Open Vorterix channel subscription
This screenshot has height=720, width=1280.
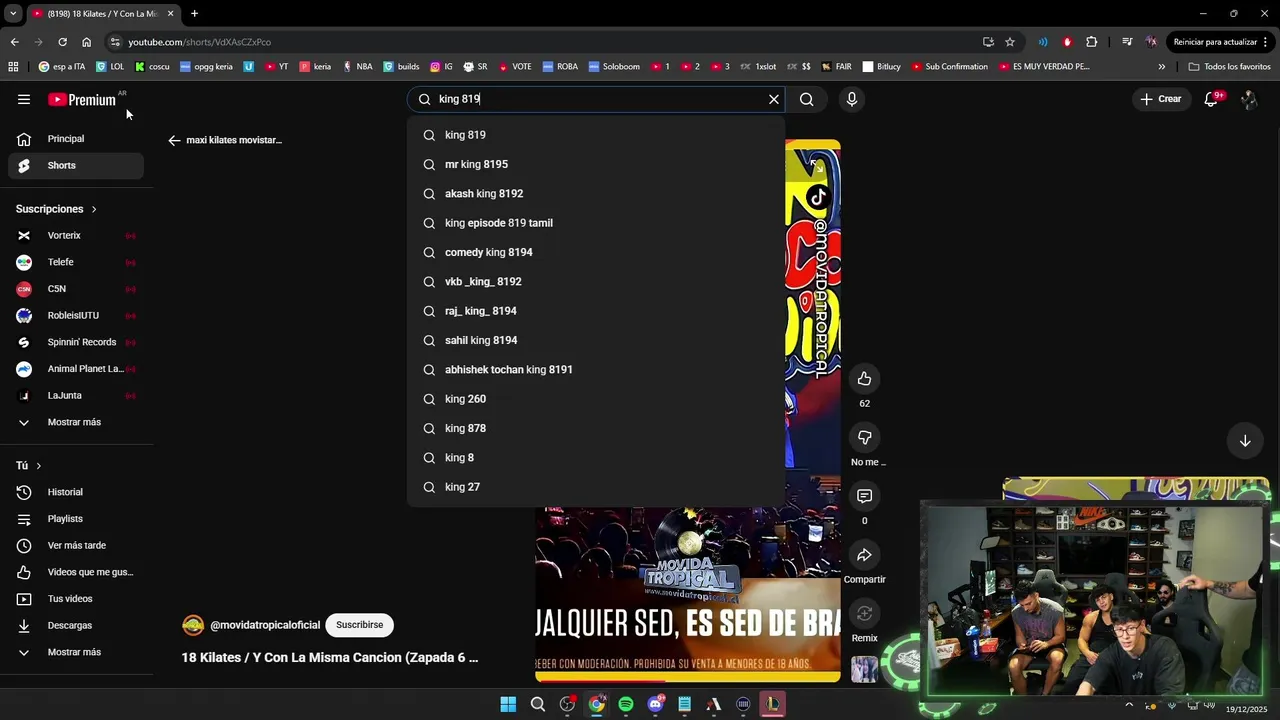coord(76,235)
